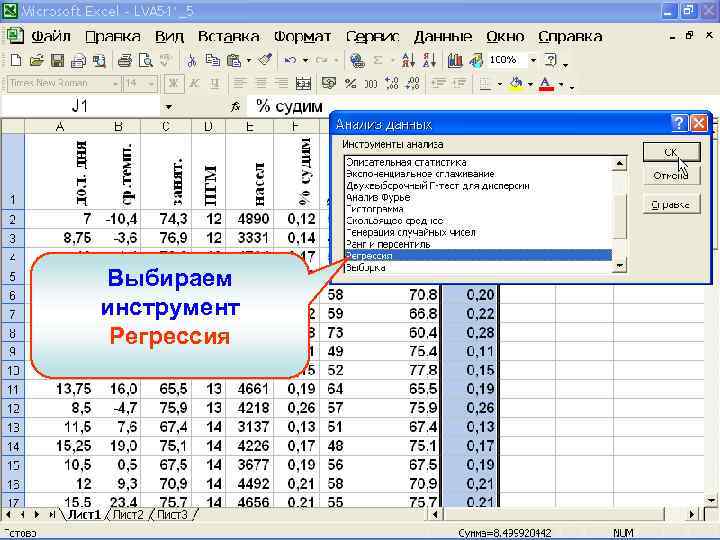Click the Save floppy disk icon

57,60
